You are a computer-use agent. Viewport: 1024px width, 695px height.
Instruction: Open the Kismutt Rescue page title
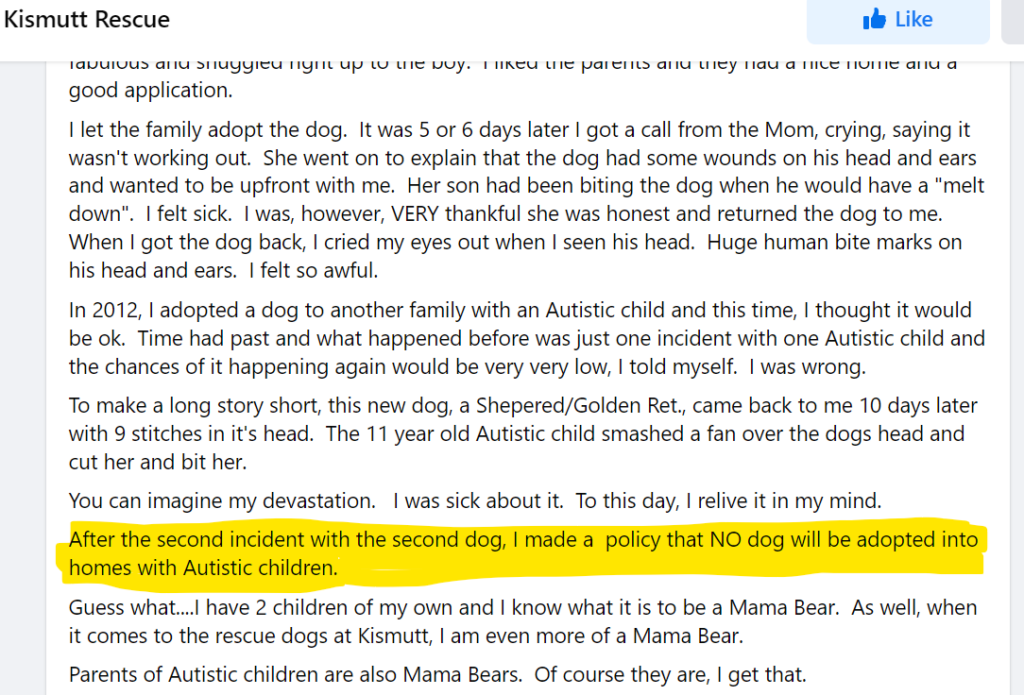point(87,20)
